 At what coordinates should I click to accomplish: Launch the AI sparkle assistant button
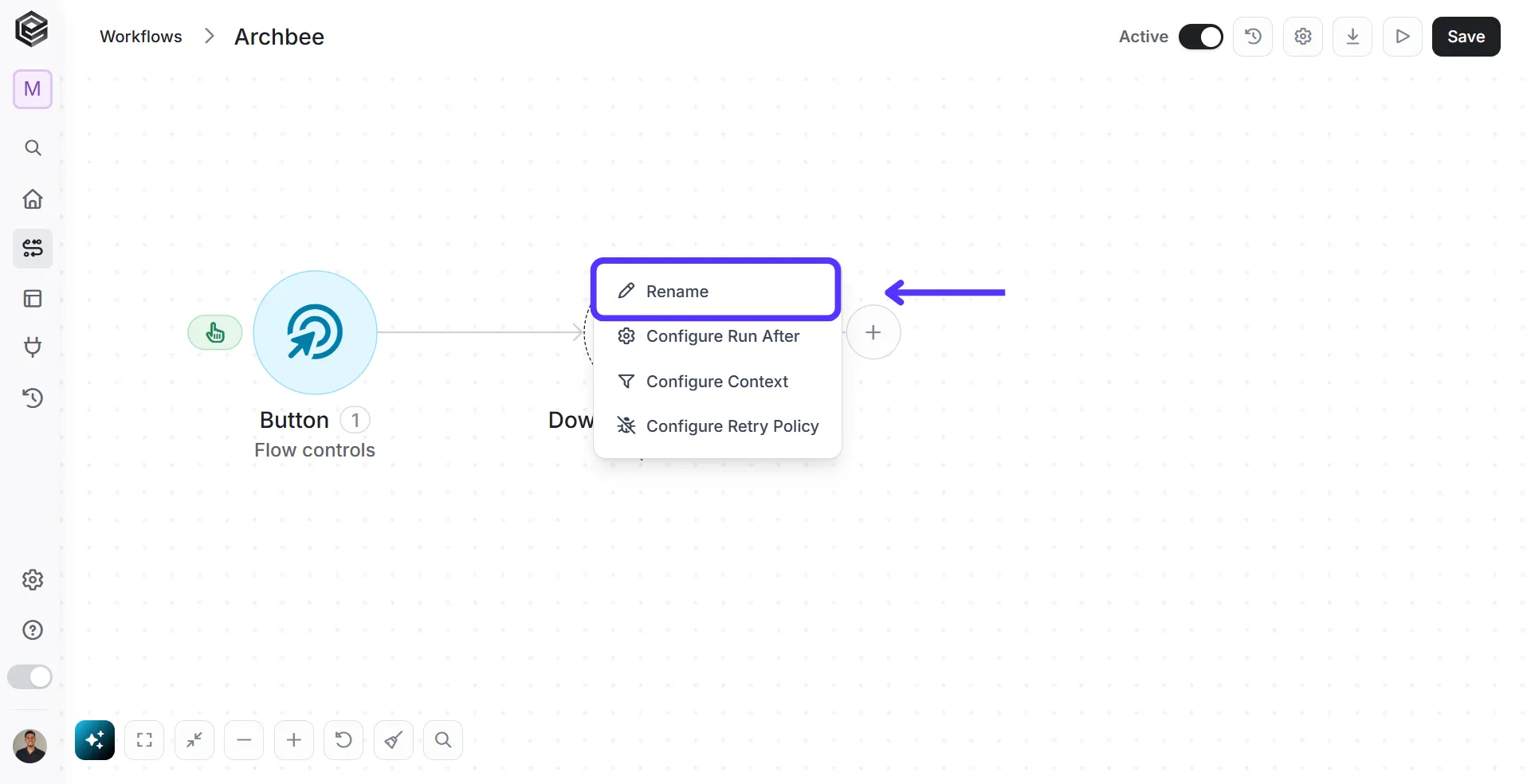click(95, 740)
